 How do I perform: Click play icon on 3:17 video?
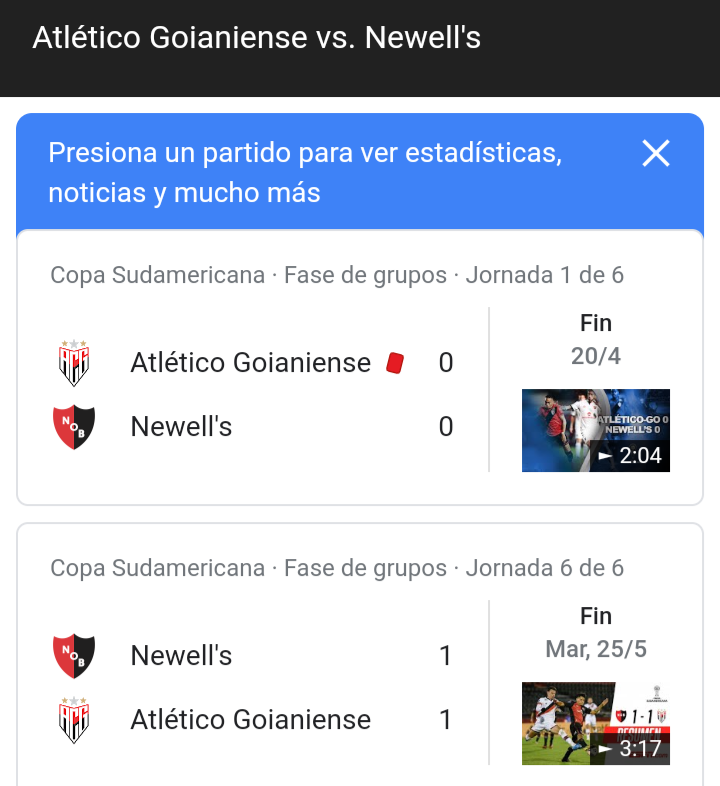point(605,749)
